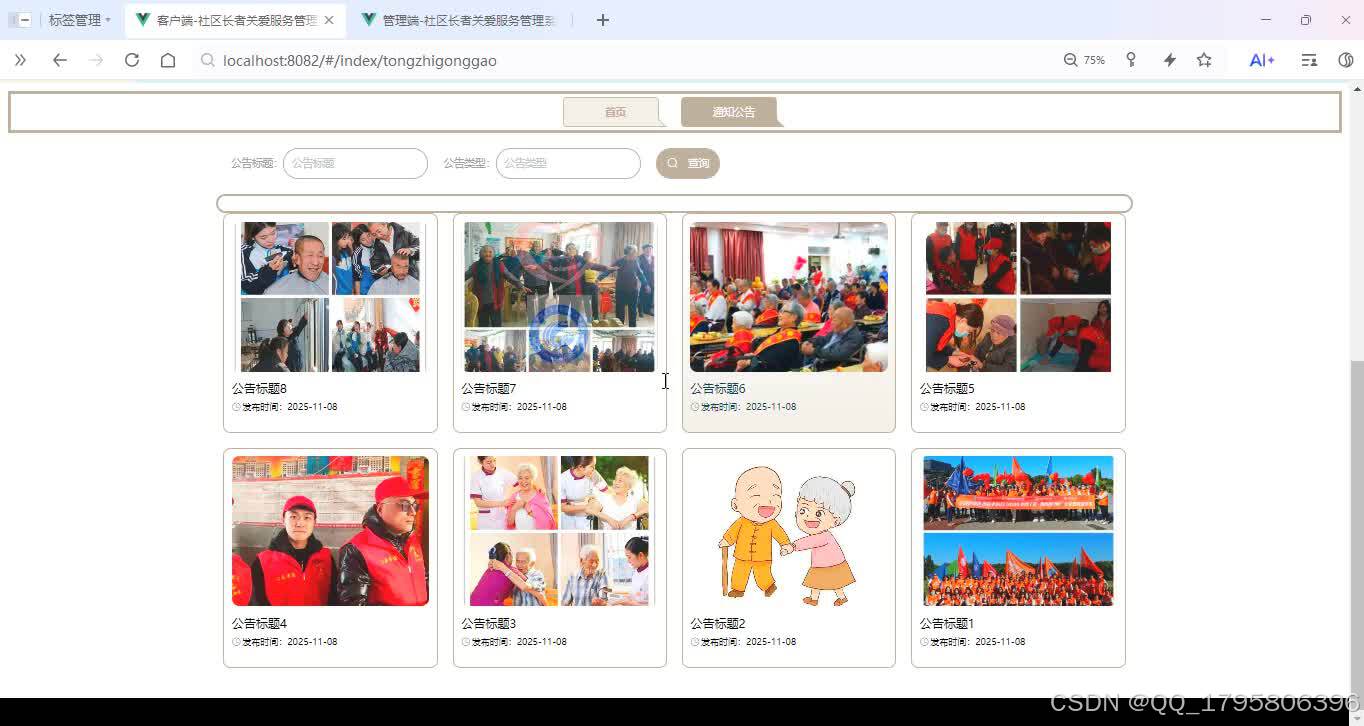This screenshot has height=726, width=1364.
Task: Click the 公告标题5 title text
Action: 947,389
